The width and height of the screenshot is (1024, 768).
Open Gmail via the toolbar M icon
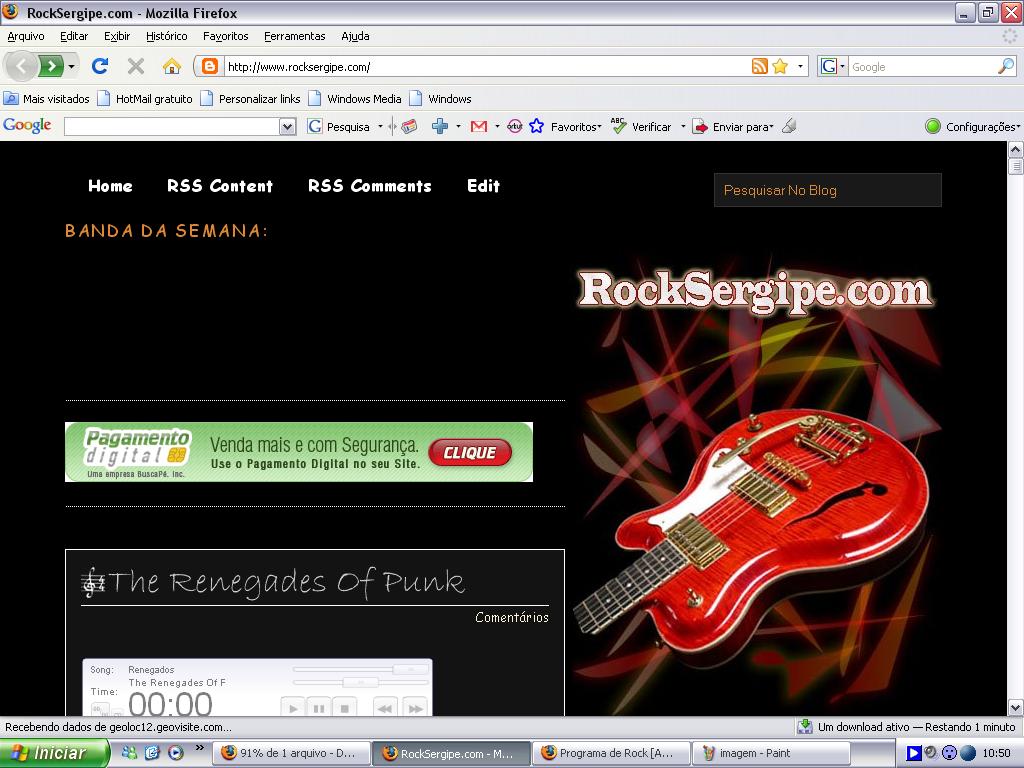pyautogui.click(x=478, y=126)
